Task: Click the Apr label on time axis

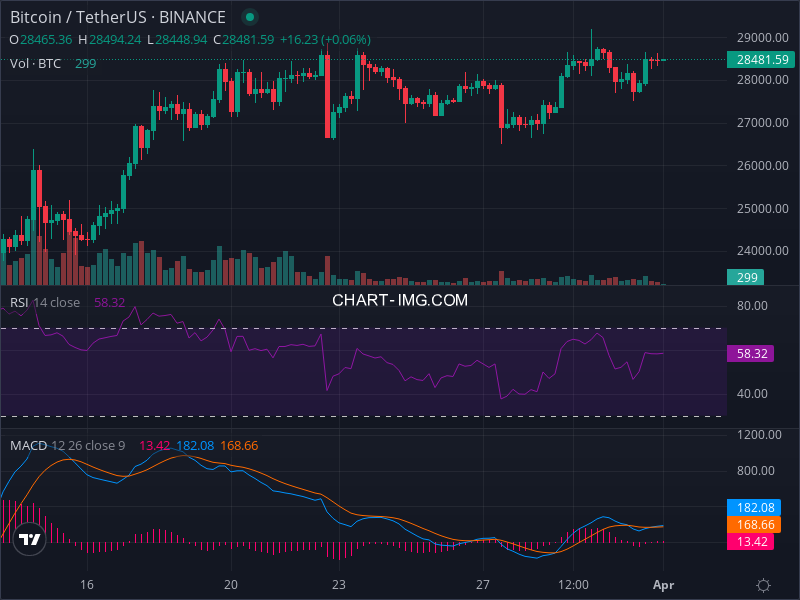Action: point(663,585)
